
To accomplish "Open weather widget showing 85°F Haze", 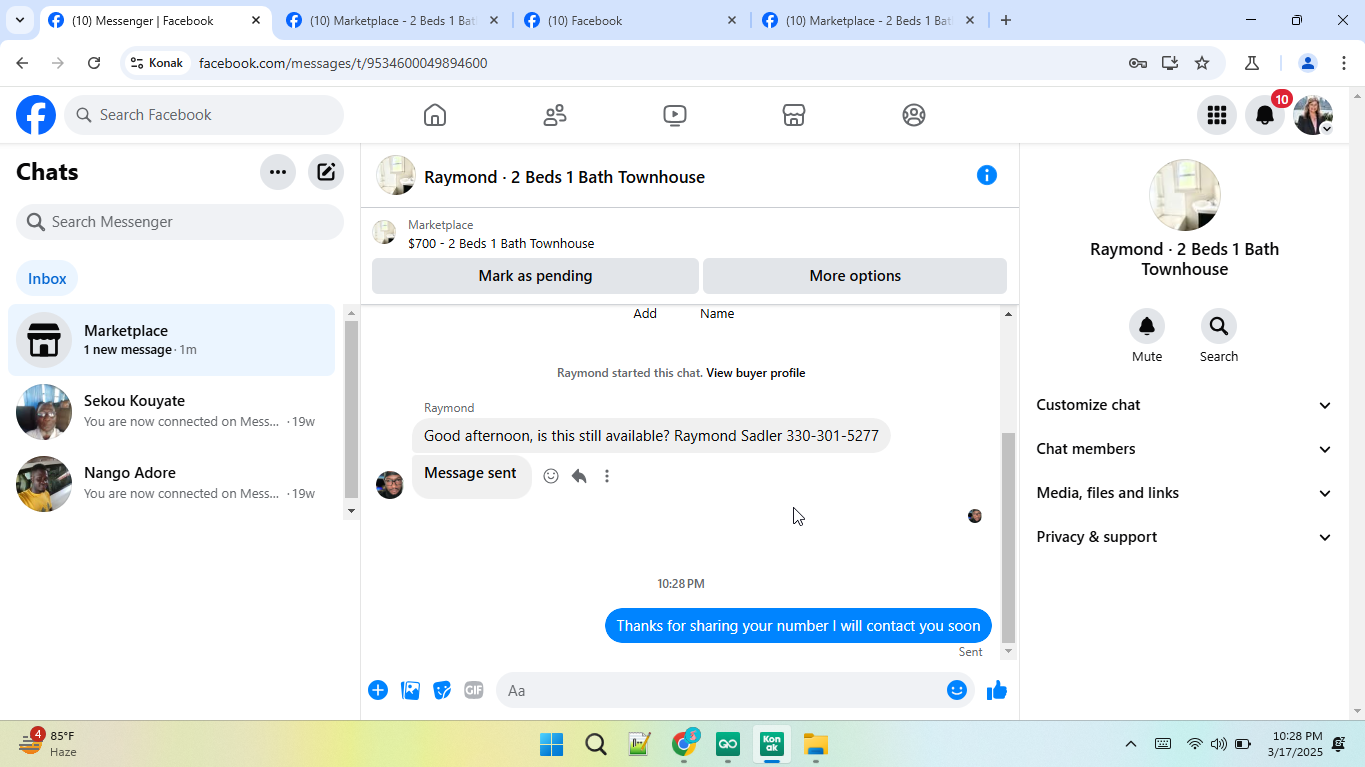I will click(48, 743).
